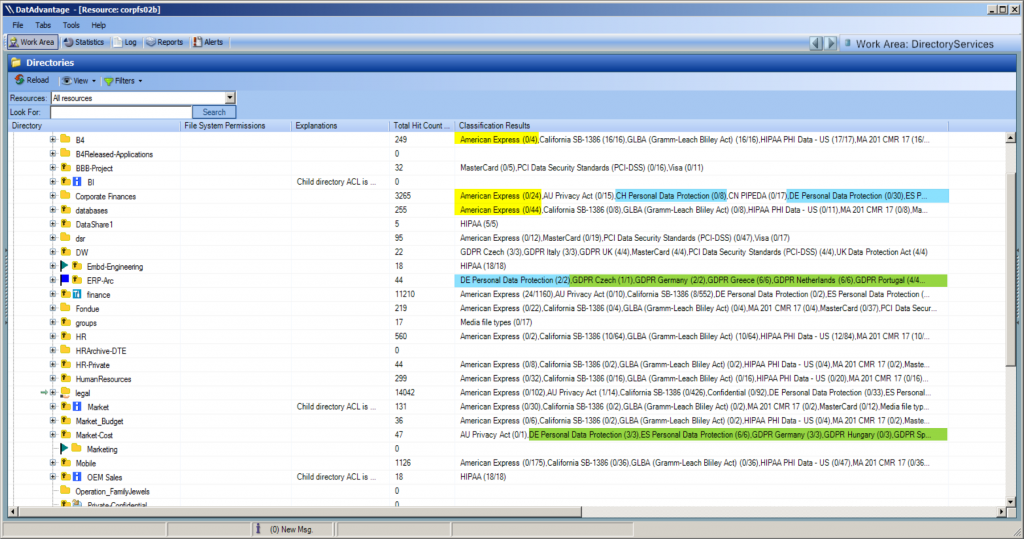Open the Tabs menu
The height and width of the screenshot is (539, 1024).
tap(43, 25)
